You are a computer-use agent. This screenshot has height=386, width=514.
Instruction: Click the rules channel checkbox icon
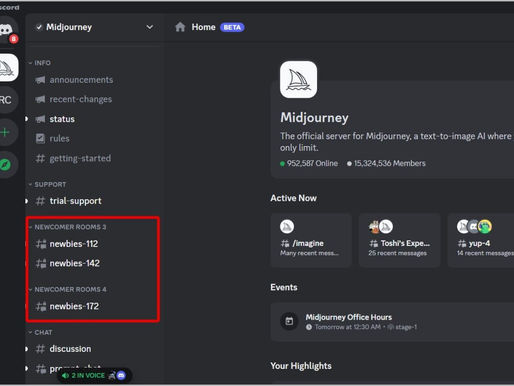(40, 138)
